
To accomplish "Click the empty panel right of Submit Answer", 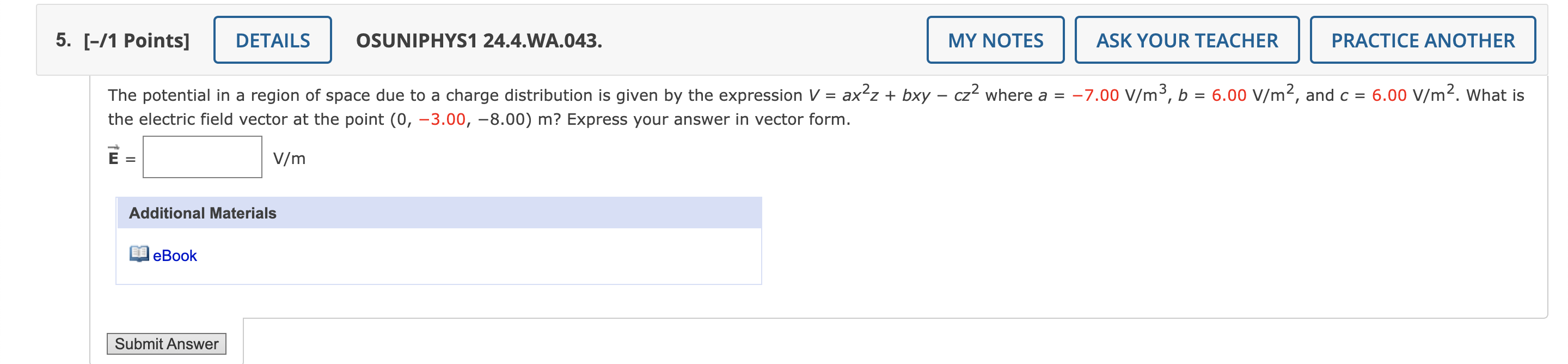I will (x=895, y=341).
